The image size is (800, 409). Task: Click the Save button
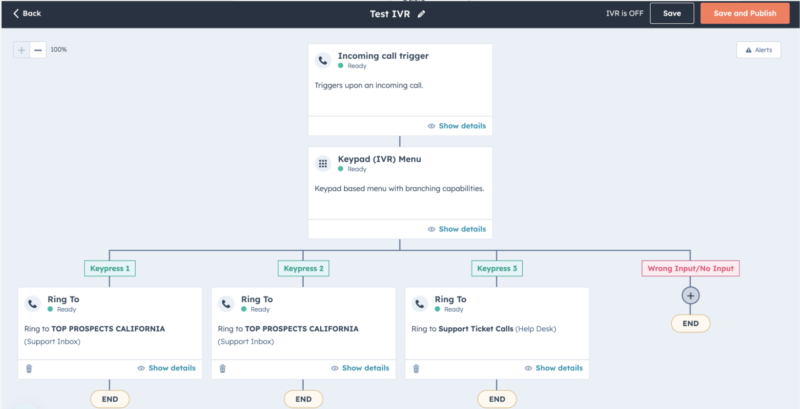click(672, 14)
